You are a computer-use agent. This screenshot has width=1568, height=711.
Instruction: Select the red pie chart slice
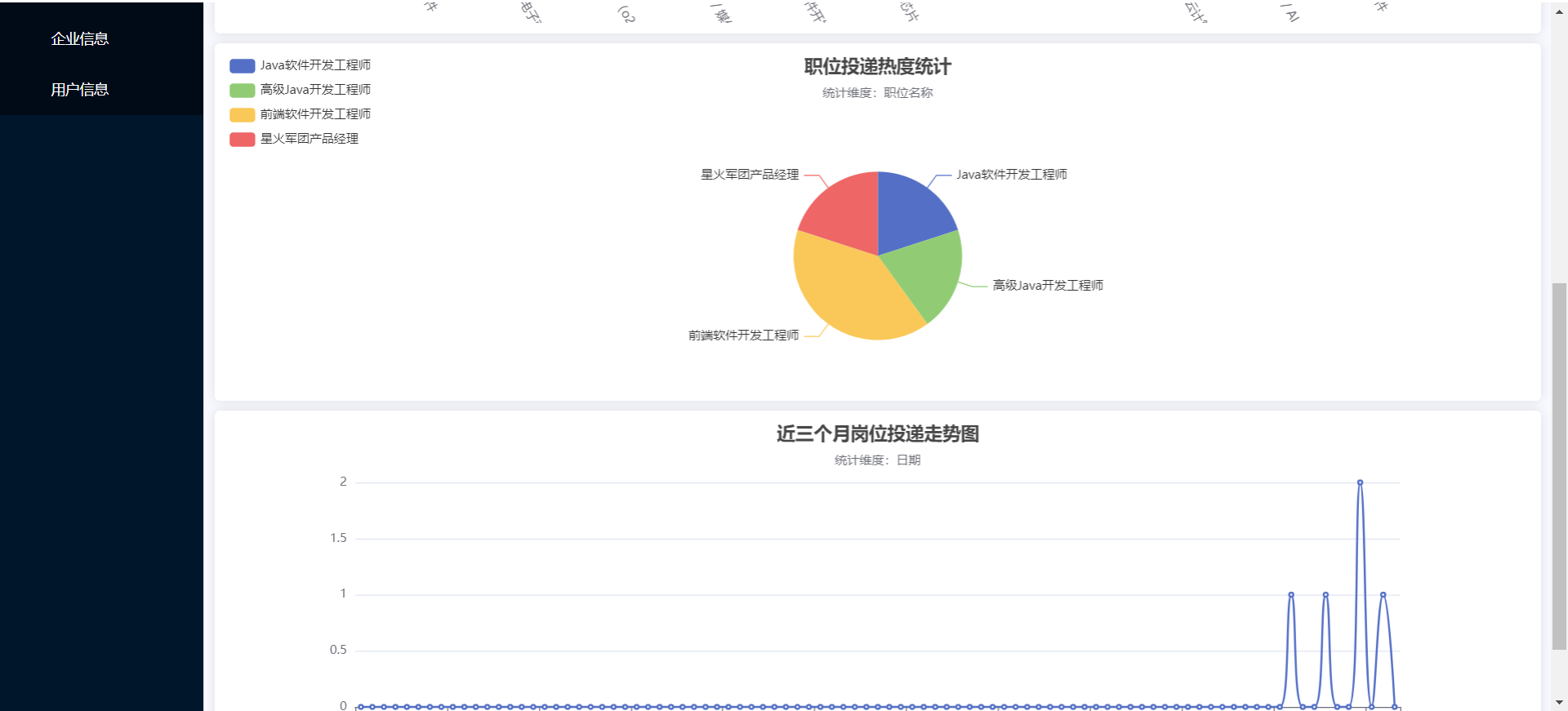845,212
